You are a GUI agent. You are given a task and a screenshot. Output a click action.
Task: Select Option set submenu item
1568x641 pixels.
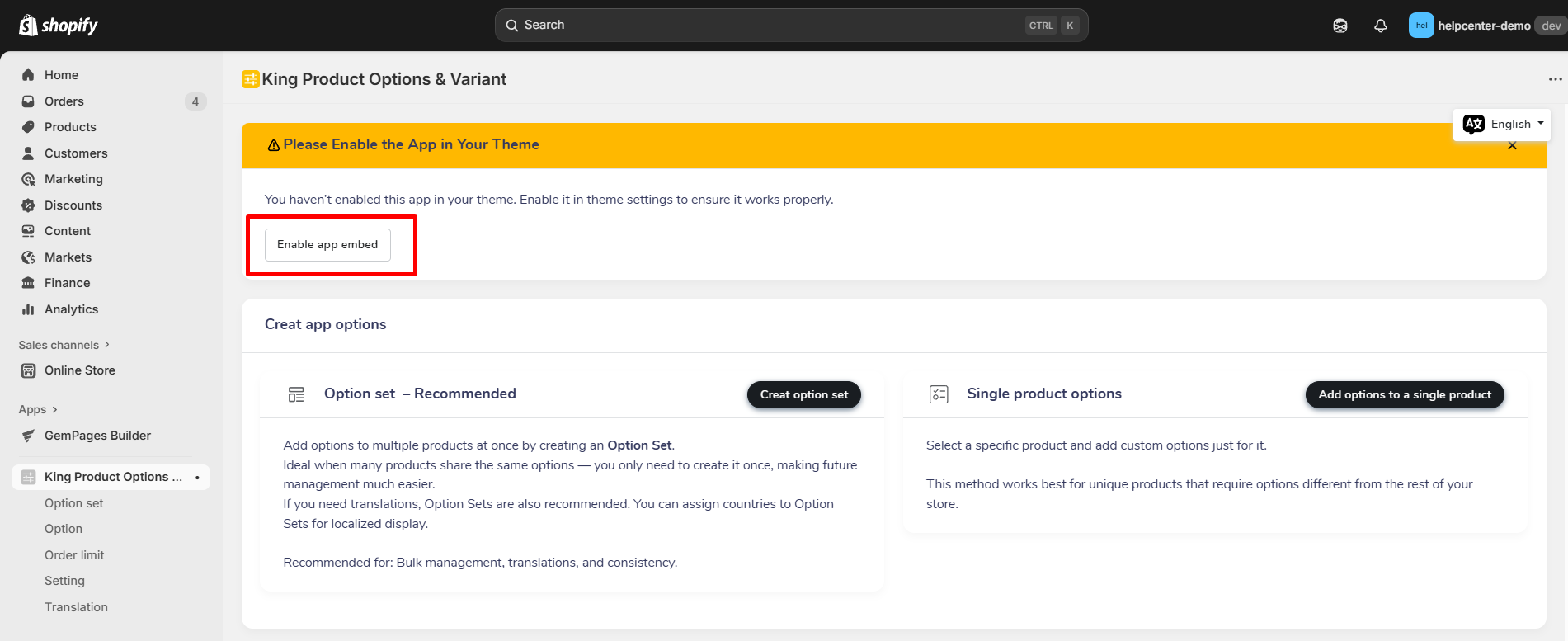[74, 503]
